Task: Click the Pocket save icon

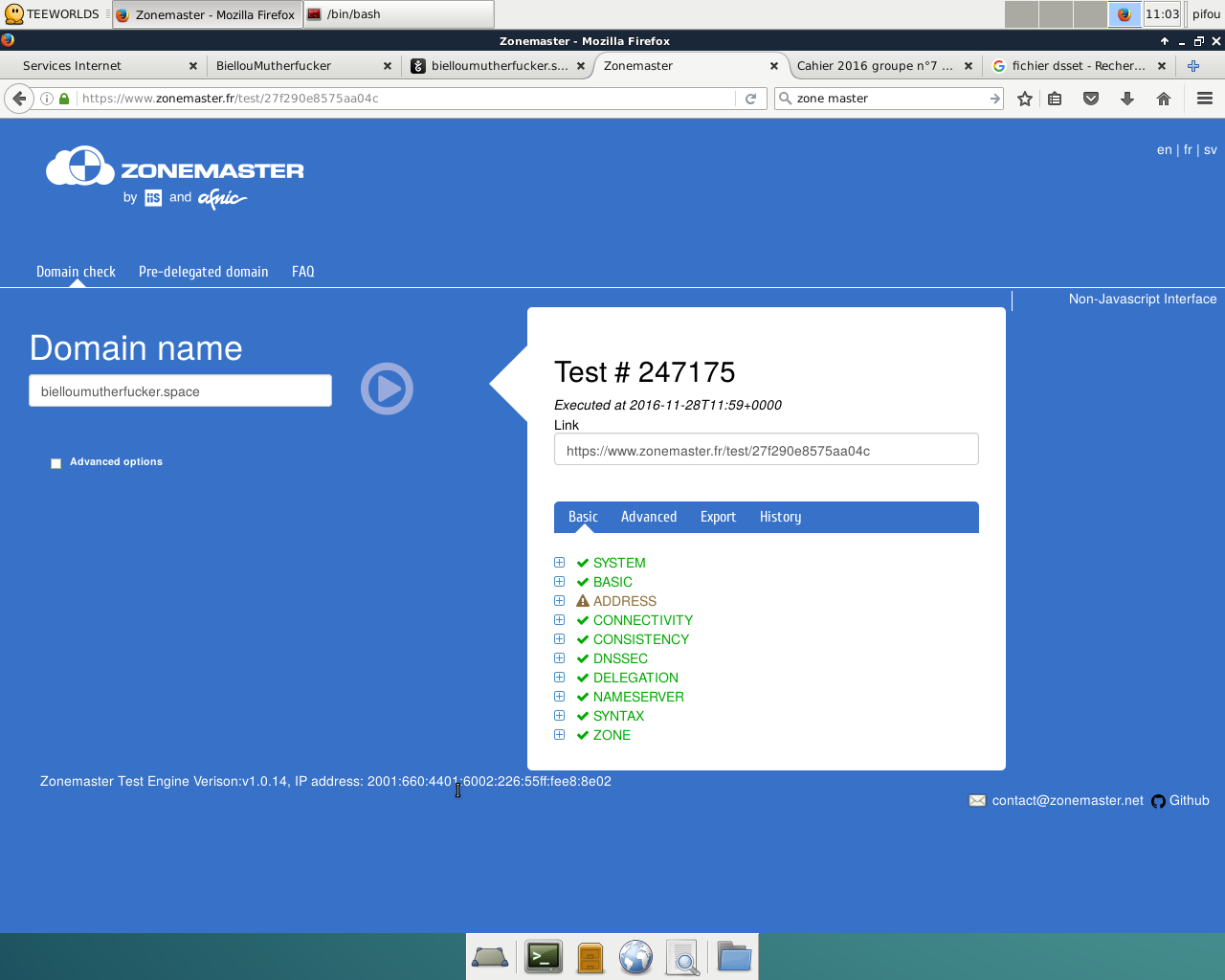Action: pyautogui.click(x=1091, y=99)
